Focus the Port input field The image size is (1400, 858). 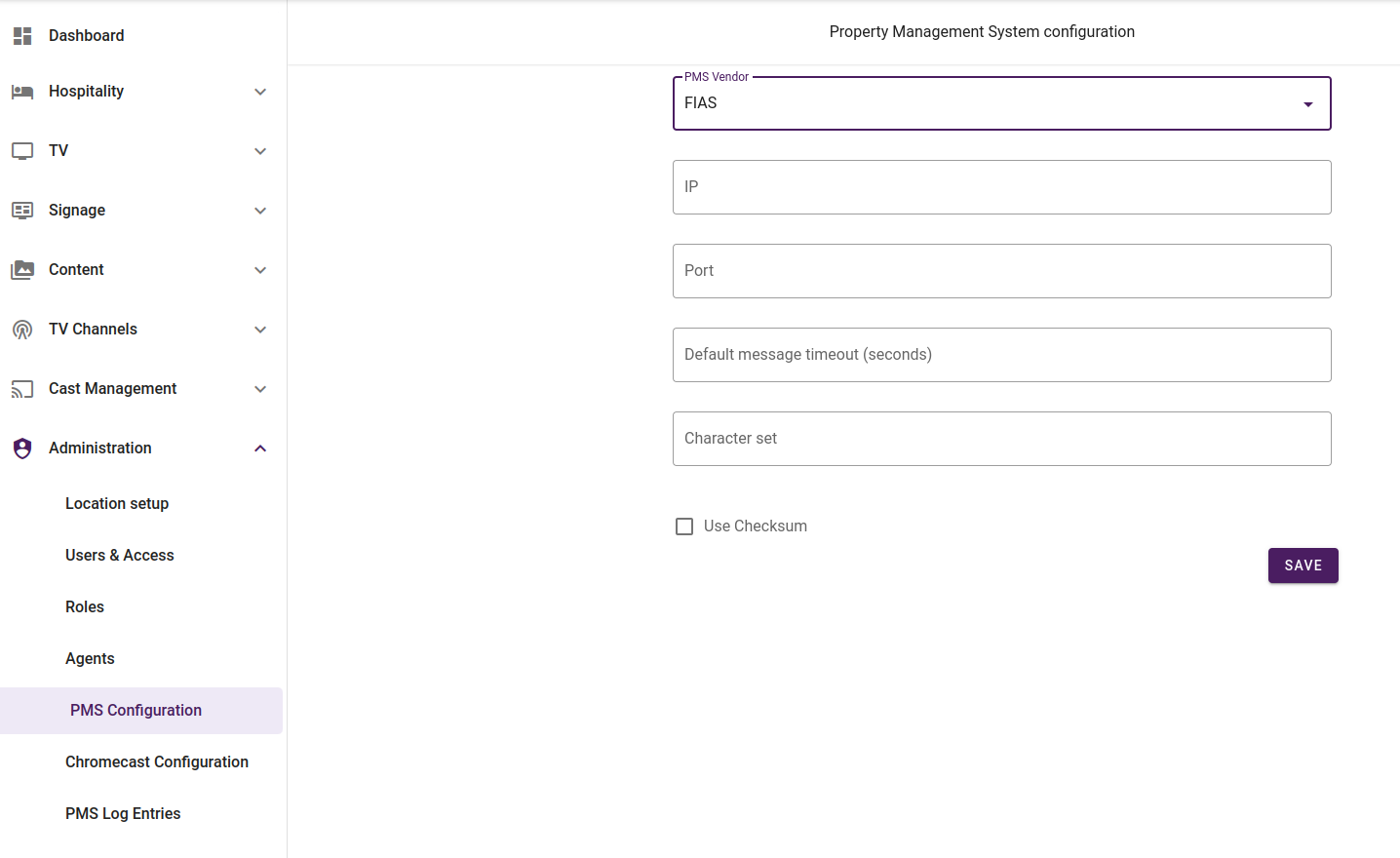click(1001, 271)
